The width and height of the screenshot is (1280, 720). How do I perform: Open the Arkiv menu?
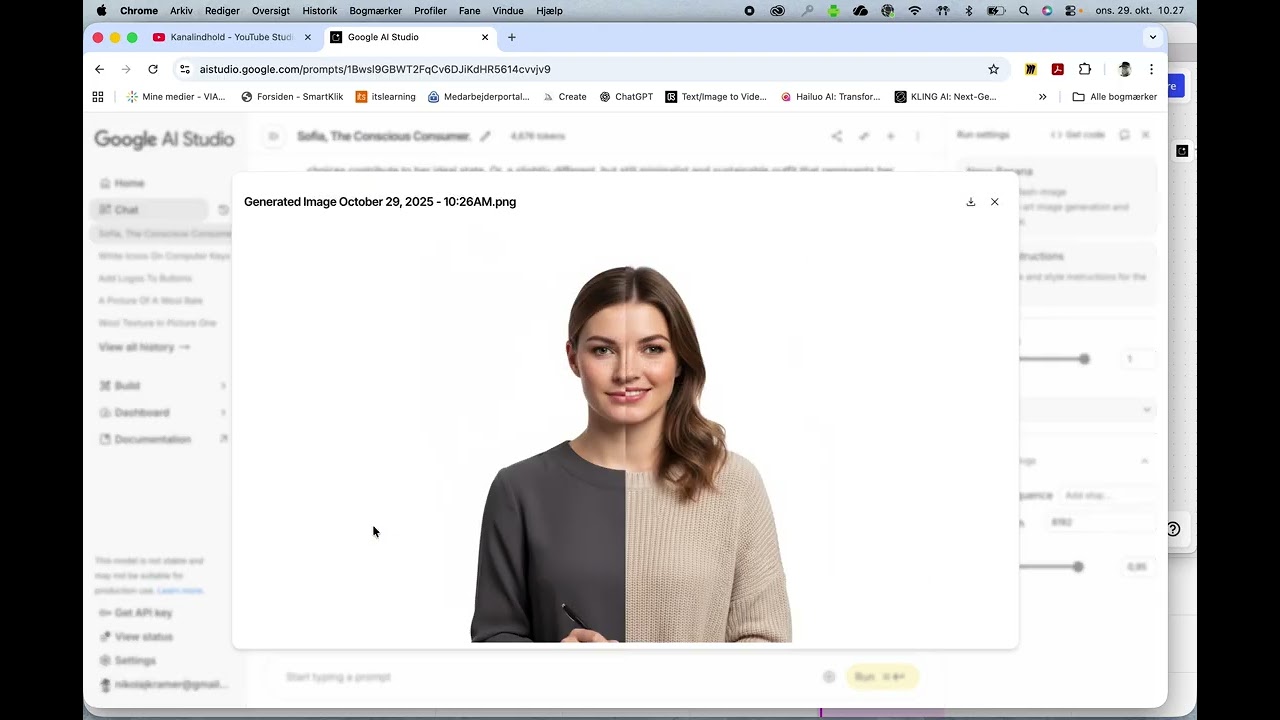coord(181,10)
